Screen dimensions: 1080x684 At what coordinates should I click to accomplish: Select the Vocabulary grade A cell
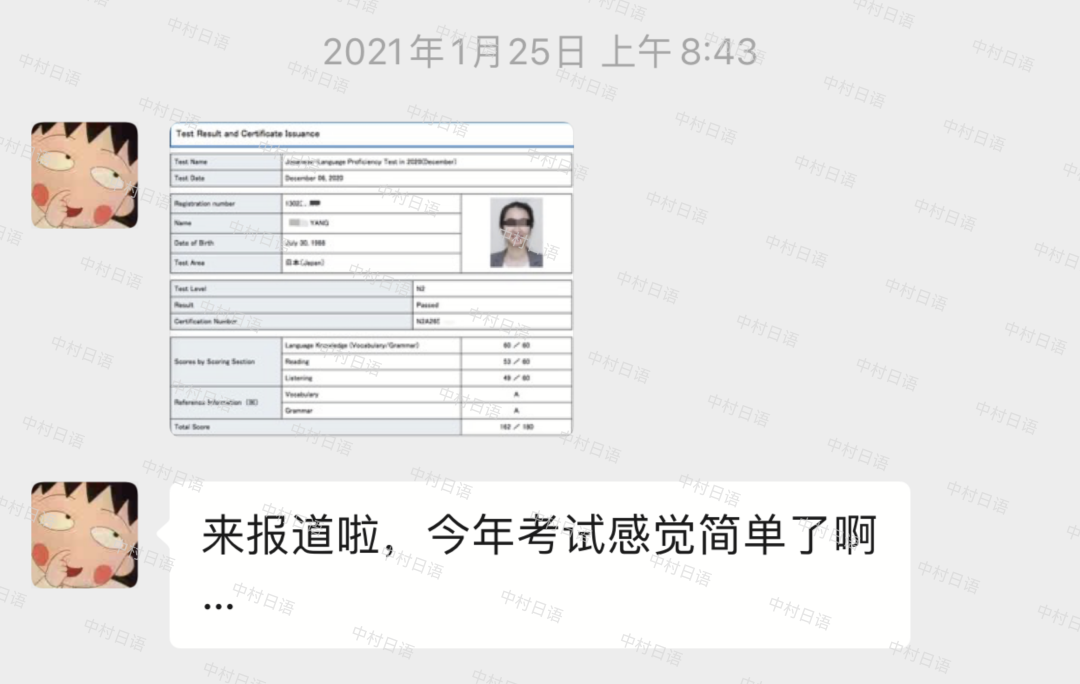pos(515,395)
